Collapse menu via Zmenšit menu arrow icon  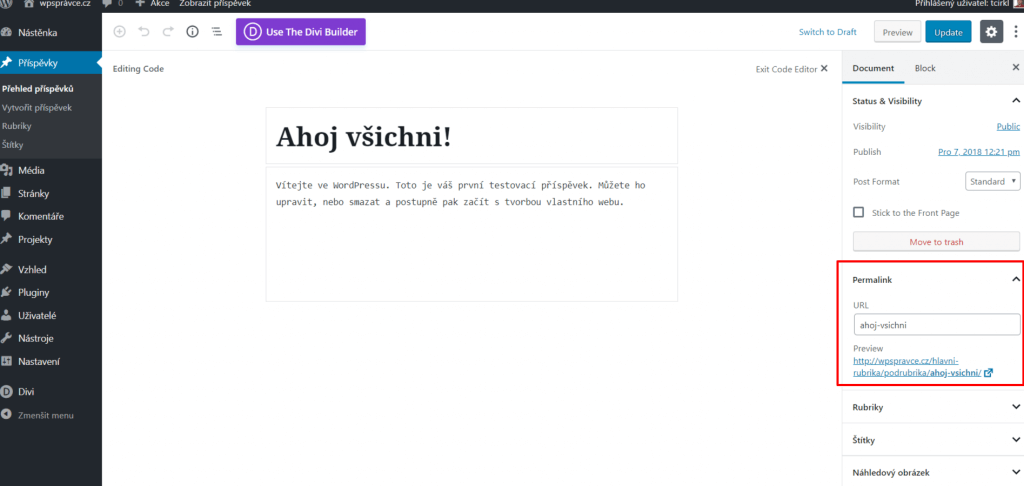7,414
